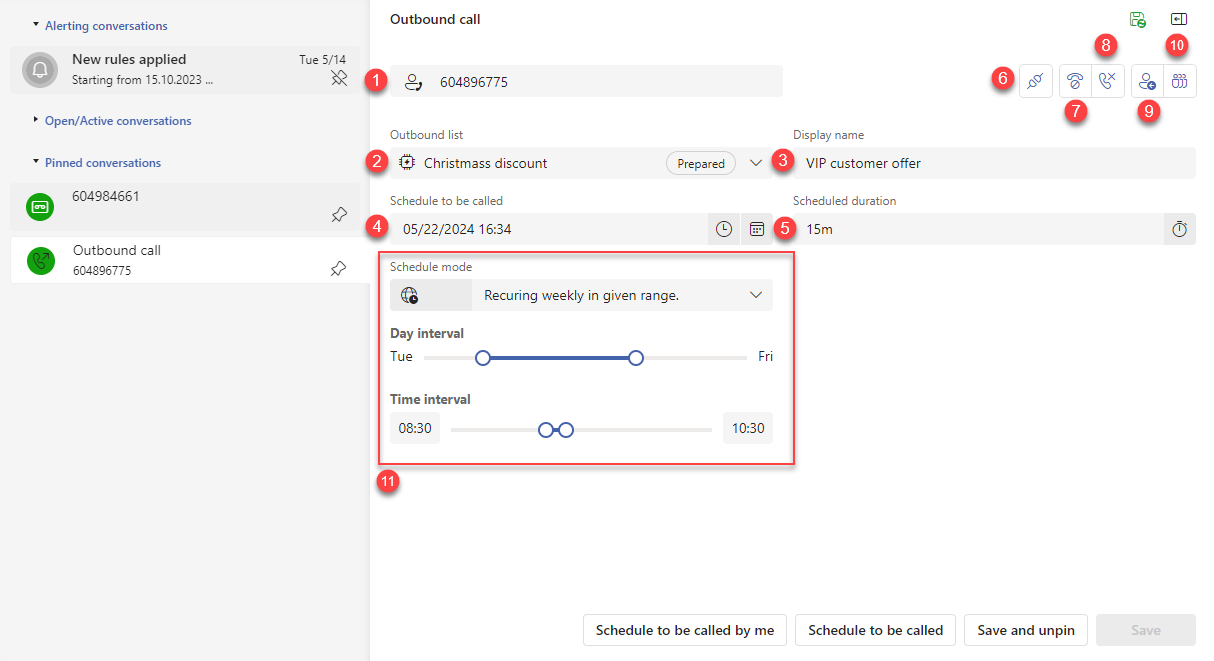The image size is (1214, 661).
Task: Open the 604984661 pinned conversation
Action: point(185,207)
